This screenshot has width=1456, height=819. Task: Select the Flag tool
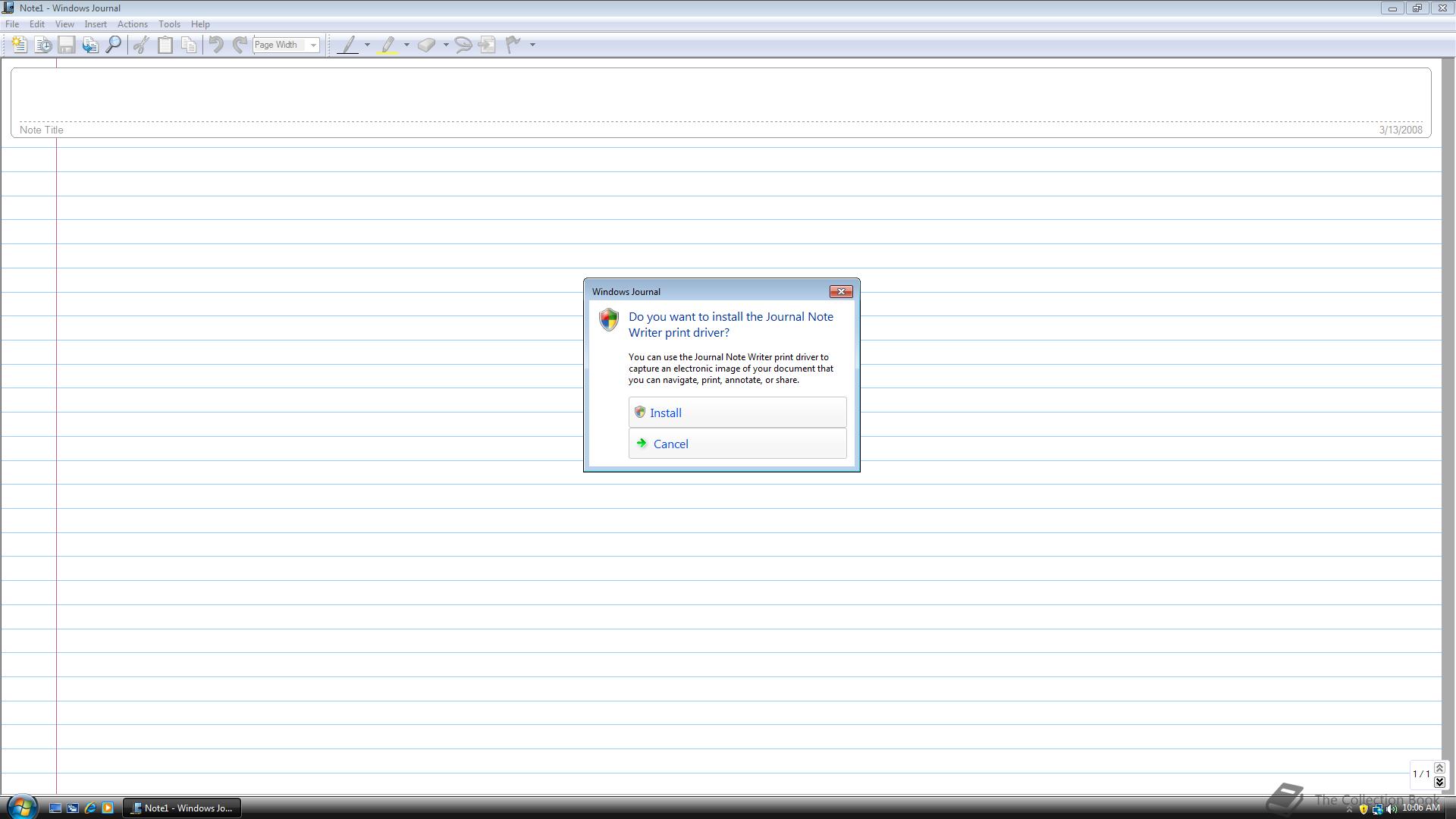coord(513,45)
